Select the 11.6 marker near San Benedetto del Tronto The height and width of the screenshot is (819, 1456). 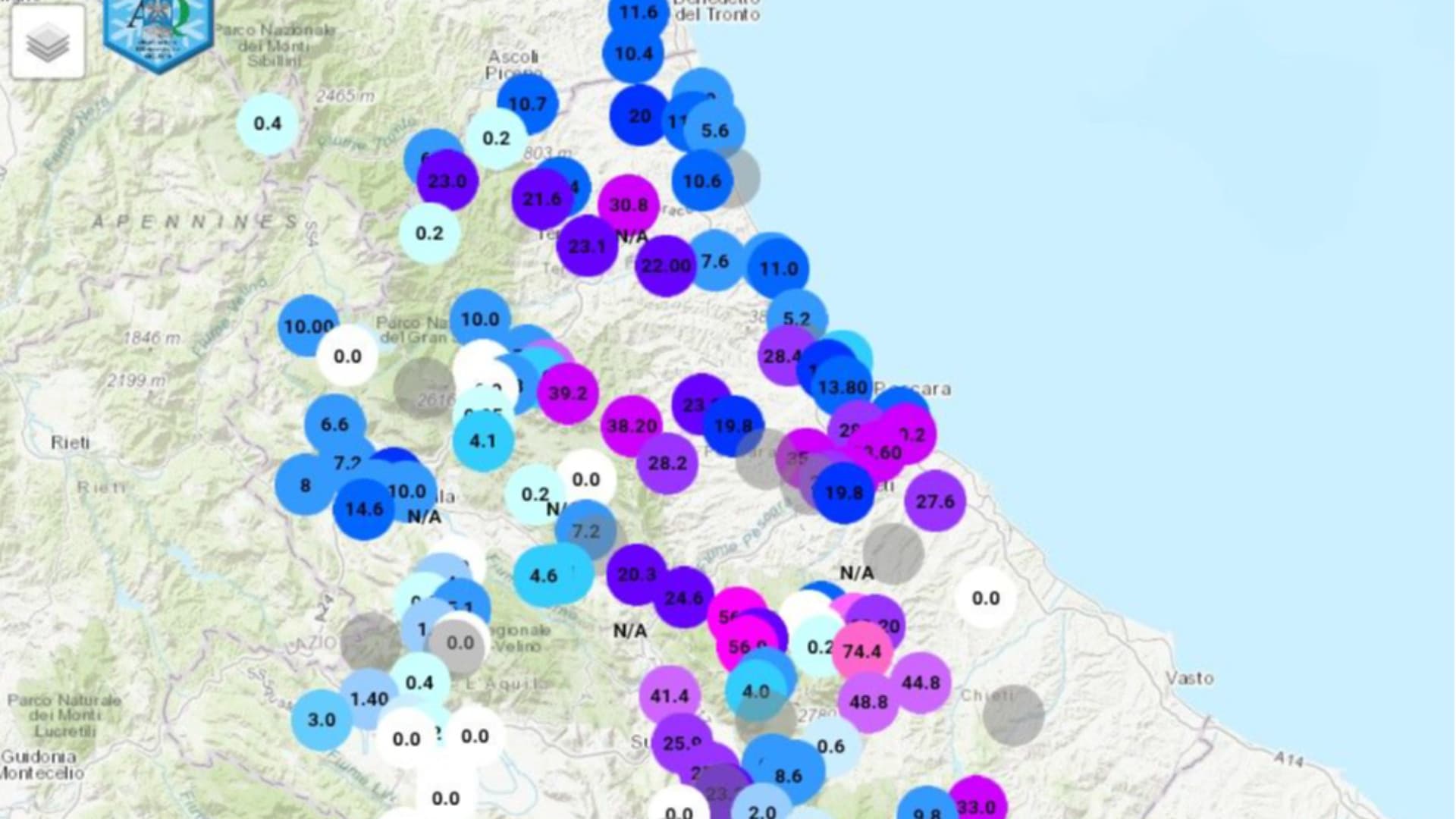pos(637,11)
